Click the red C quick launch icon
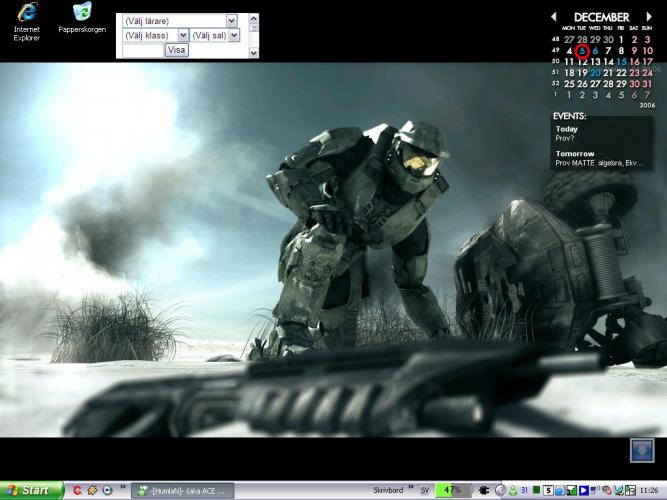Screen dimensions: 667x500 (x=77, y=490)
